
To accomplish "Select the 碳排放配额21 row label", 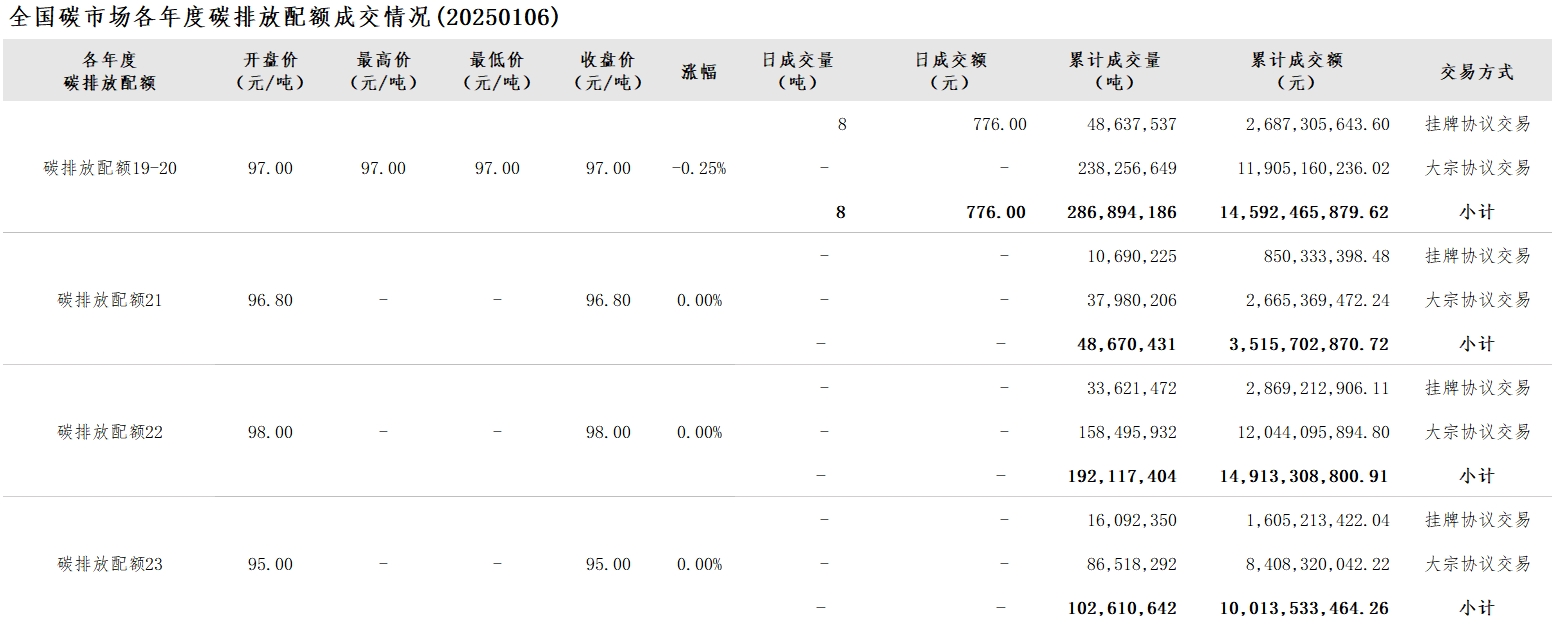I will tap(111, 300).
